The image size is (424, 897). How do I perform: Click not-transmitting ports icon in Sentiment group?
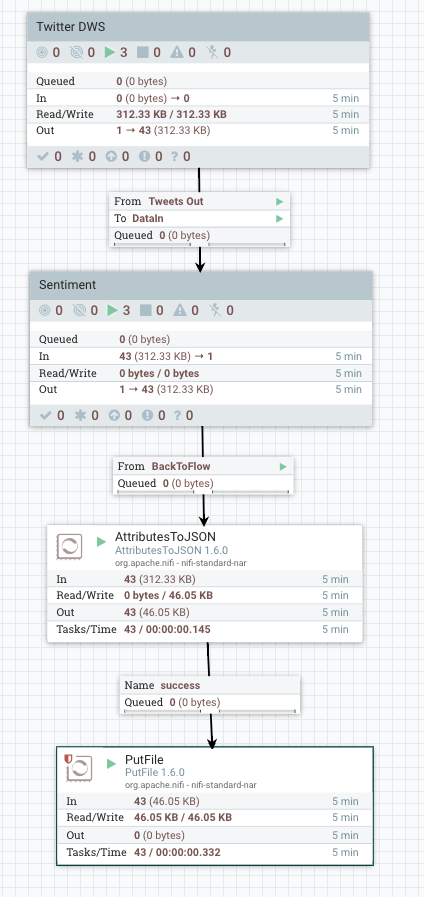(79, 311)
